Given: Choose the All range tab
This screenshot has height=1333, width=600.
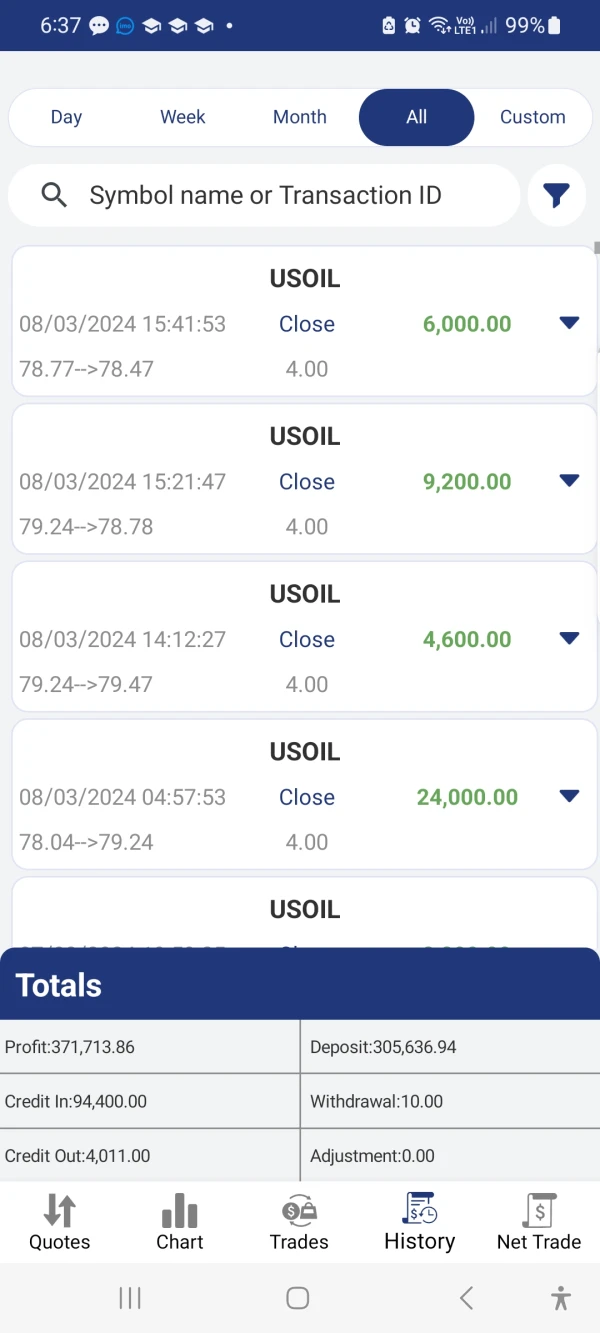Looking at the screenshot, I should (x=416, y=117).
